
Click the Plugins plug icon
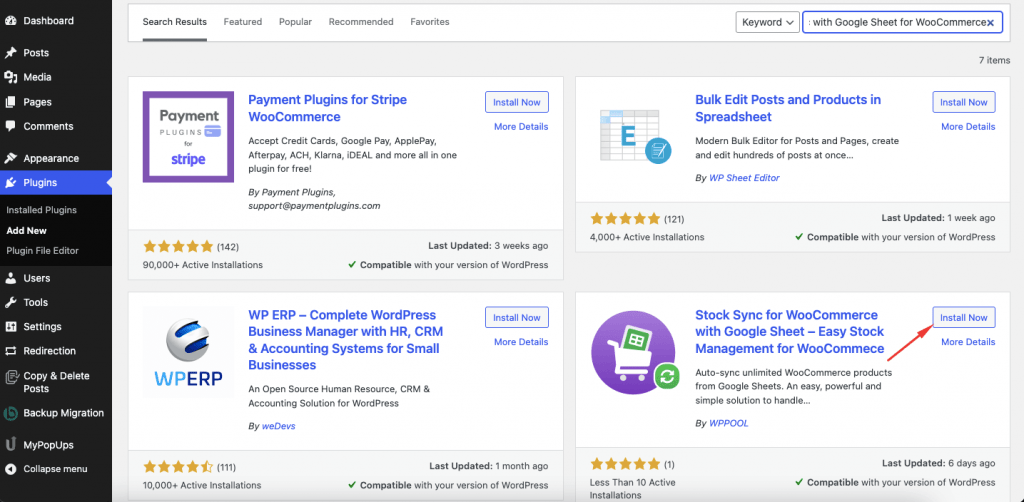coord(10,183)
